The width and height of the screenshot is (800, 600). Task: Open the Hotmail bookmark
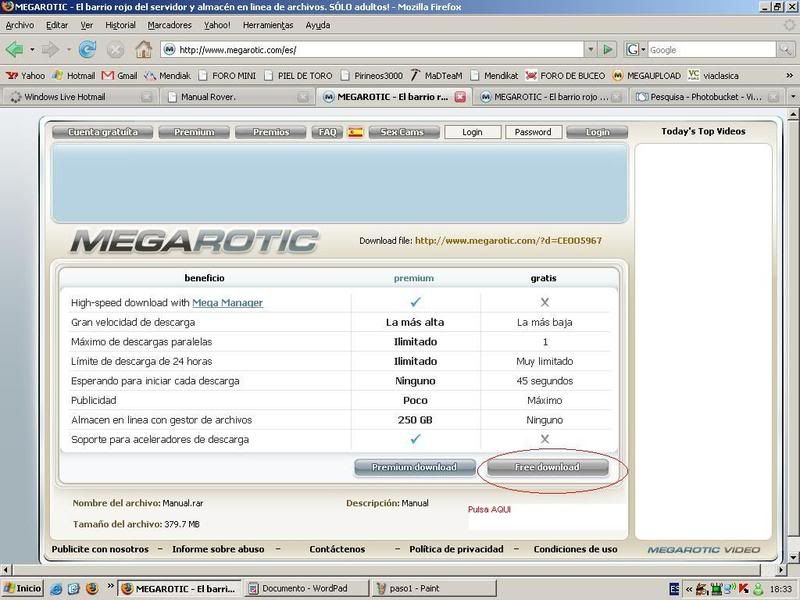[x=74, y=76]
